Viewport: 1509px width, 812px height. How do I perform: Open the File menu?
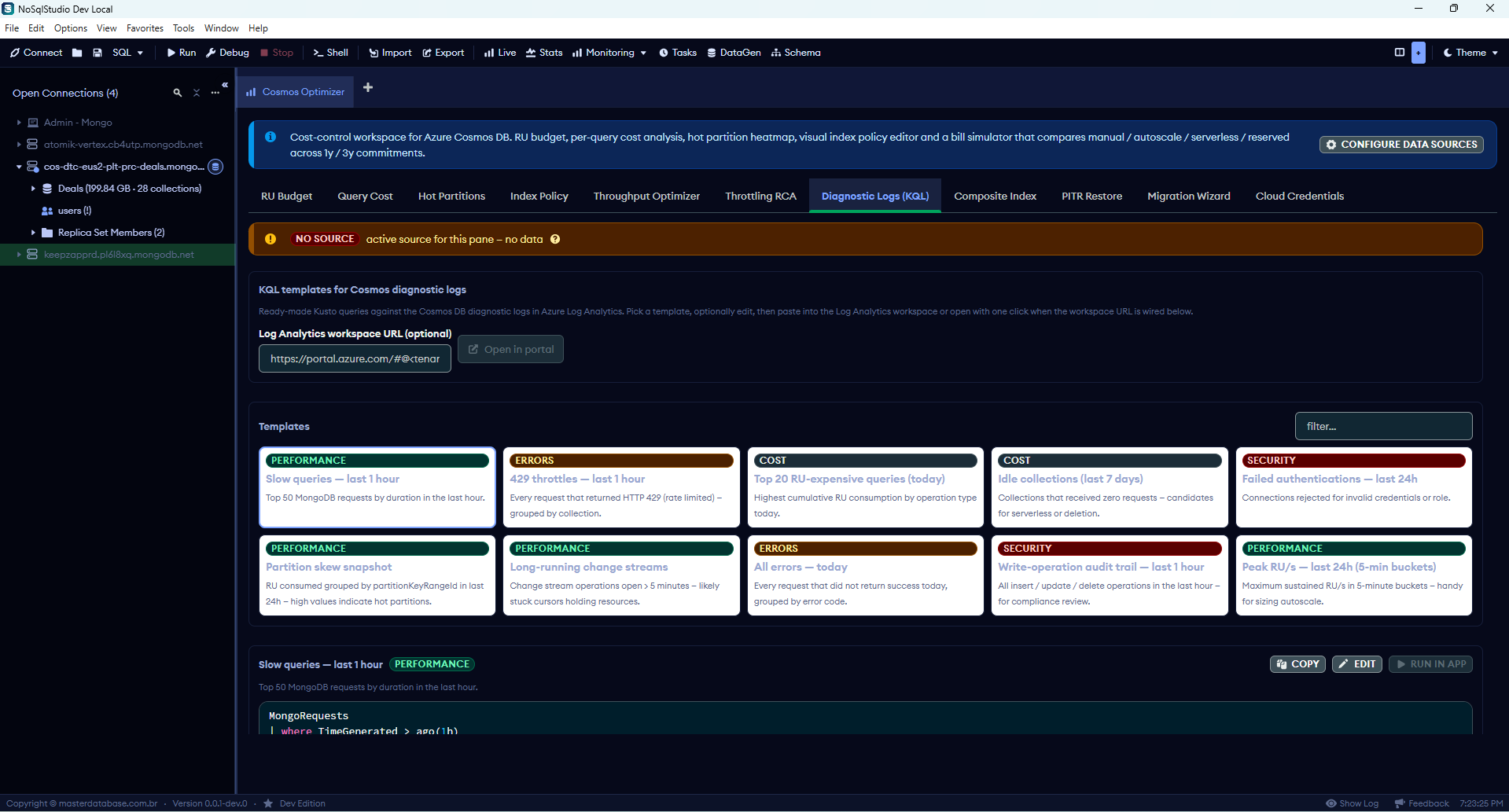12,28
